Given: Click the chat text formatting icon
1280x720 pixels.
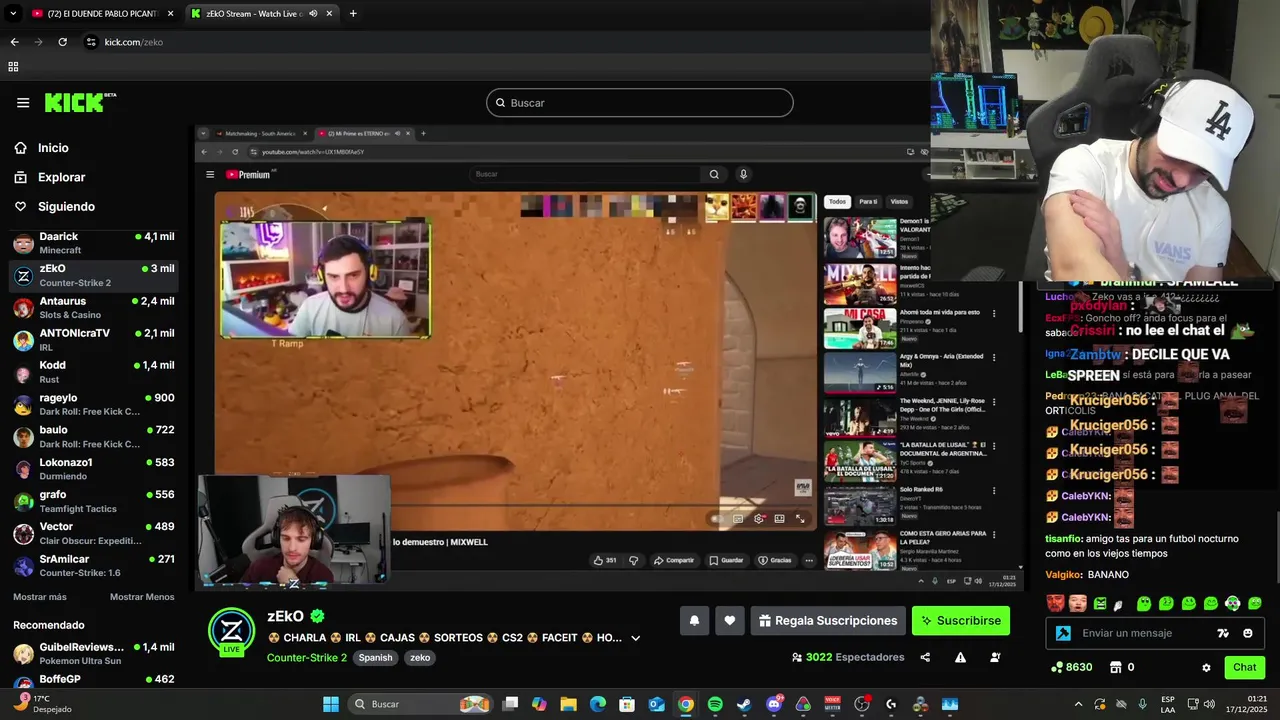Looking at the screenshot, I should click(1223, 633).
